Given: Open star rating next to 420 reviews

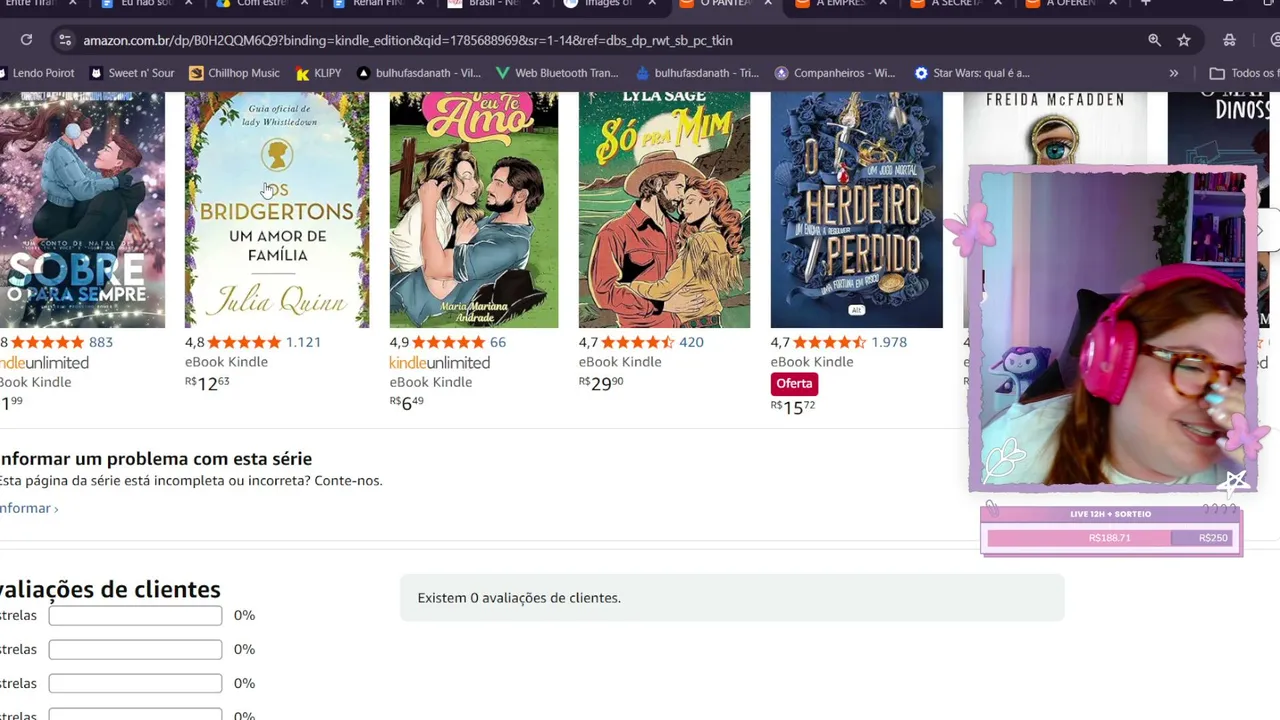Looking at the screenshot, I should (x=638, y=342).
